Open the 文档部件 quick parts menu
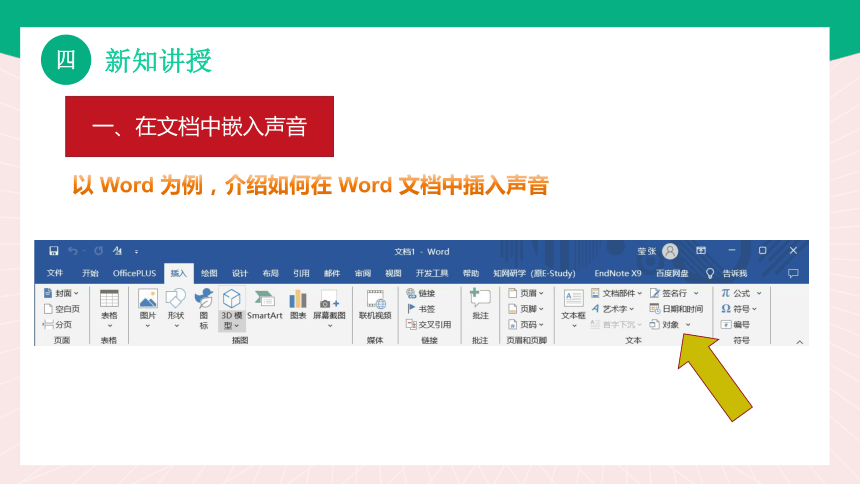The width and height of the screenshot is (860, 484). click(616, 293)
